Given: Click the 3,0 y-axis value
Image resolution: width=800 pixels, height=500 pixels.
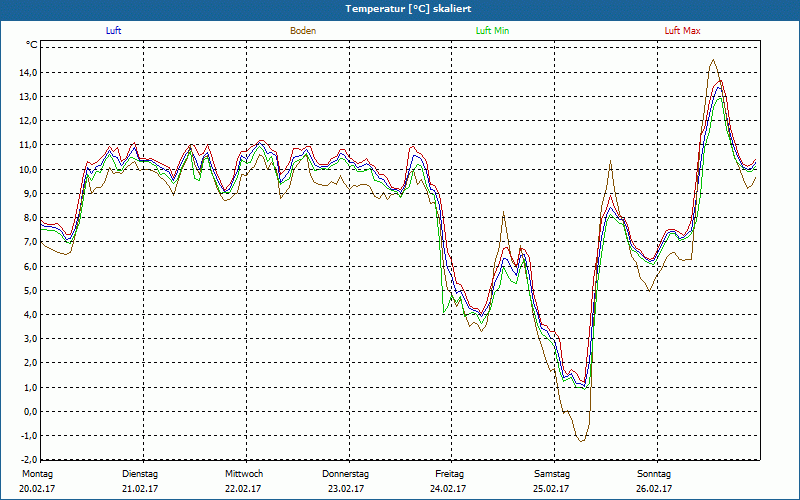Looking at the screenshot, I should pos(31,339).
